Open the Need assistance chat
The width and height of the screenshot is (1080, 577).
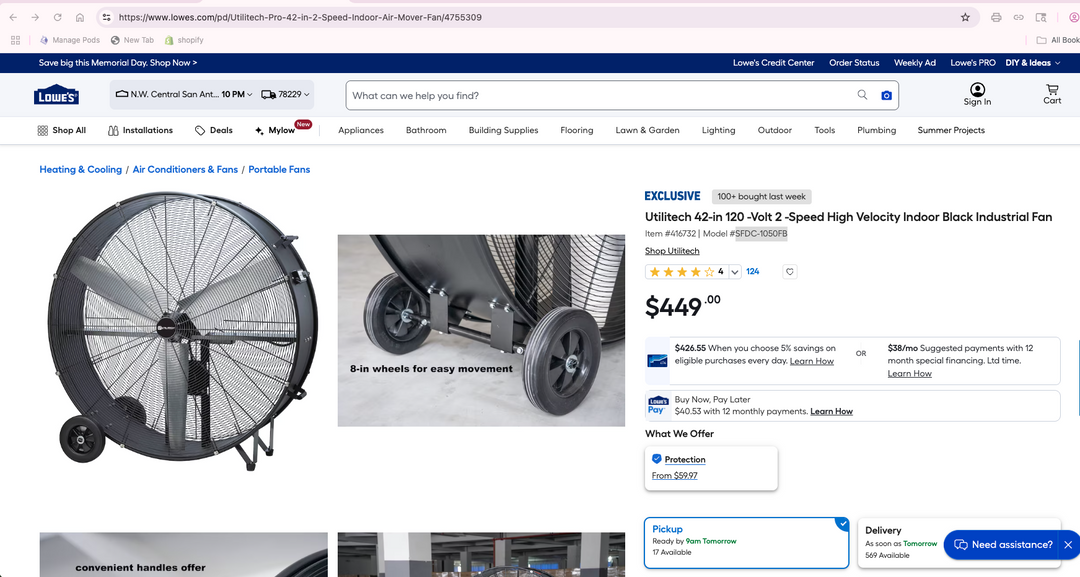coord(1003,545)
